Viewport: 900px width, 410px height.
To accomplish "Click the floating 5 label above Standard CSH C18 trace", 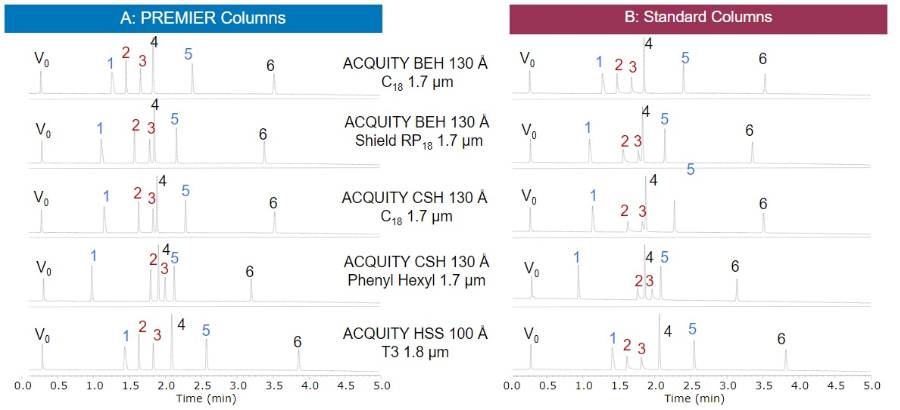I will [690, 169].
